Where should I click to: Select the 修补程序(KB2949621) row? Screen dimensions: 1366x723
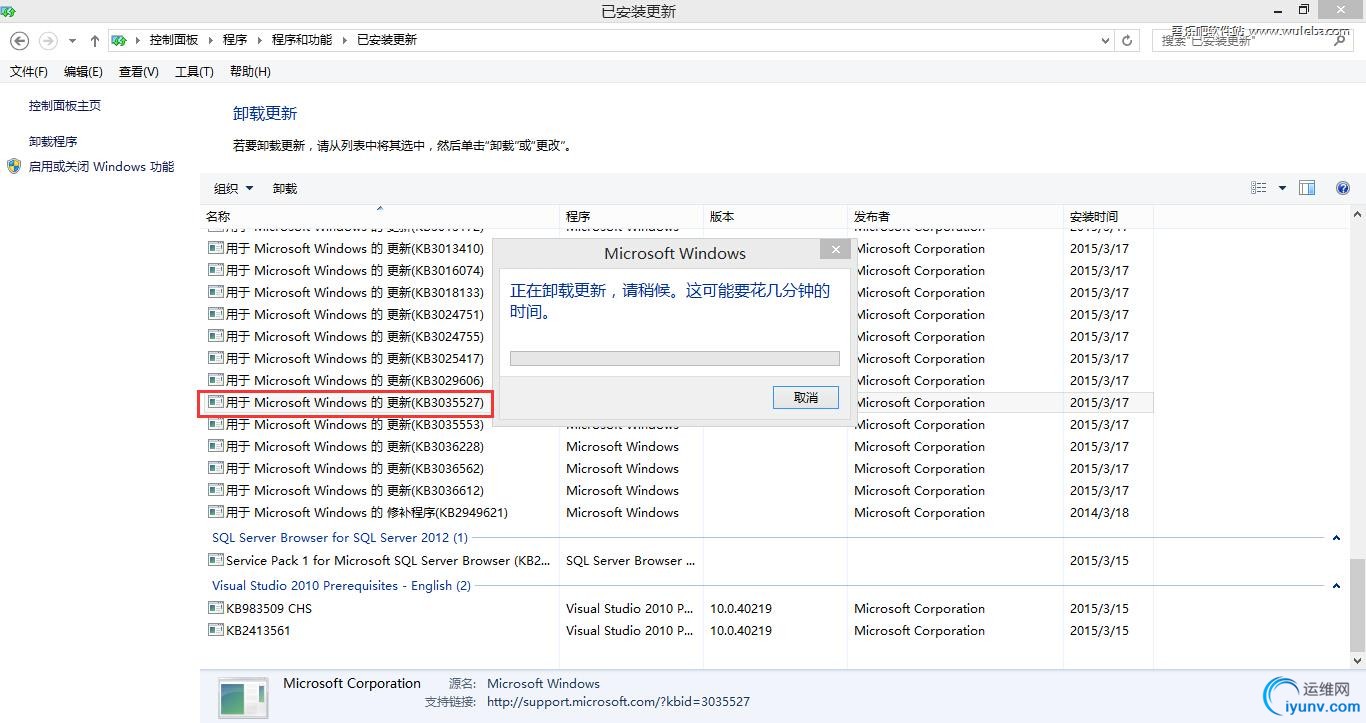(x=677, y=513)
